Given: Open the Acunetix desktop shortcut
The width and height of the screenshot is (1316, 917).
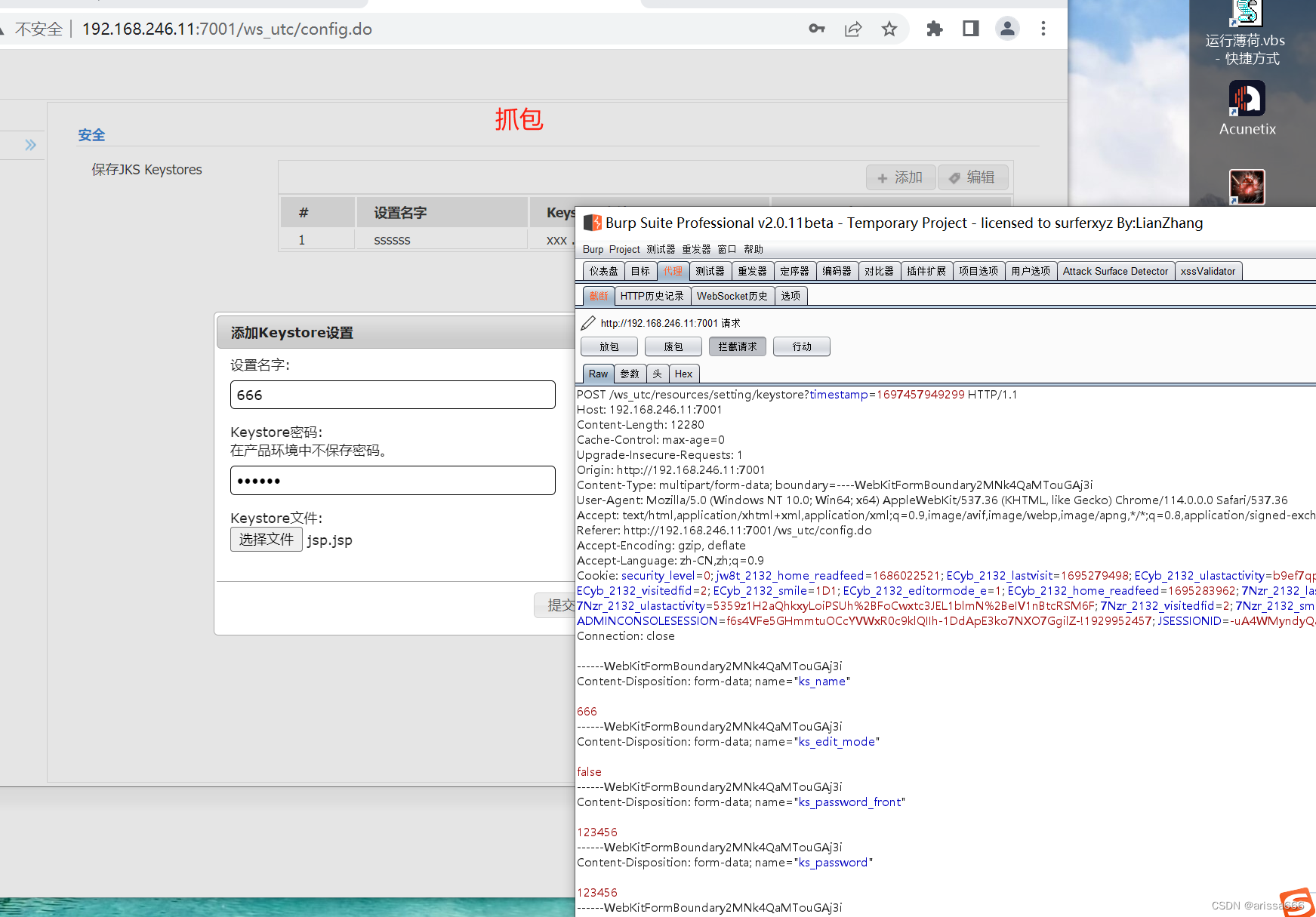Looking at the screenshot, I should 1247,109.
